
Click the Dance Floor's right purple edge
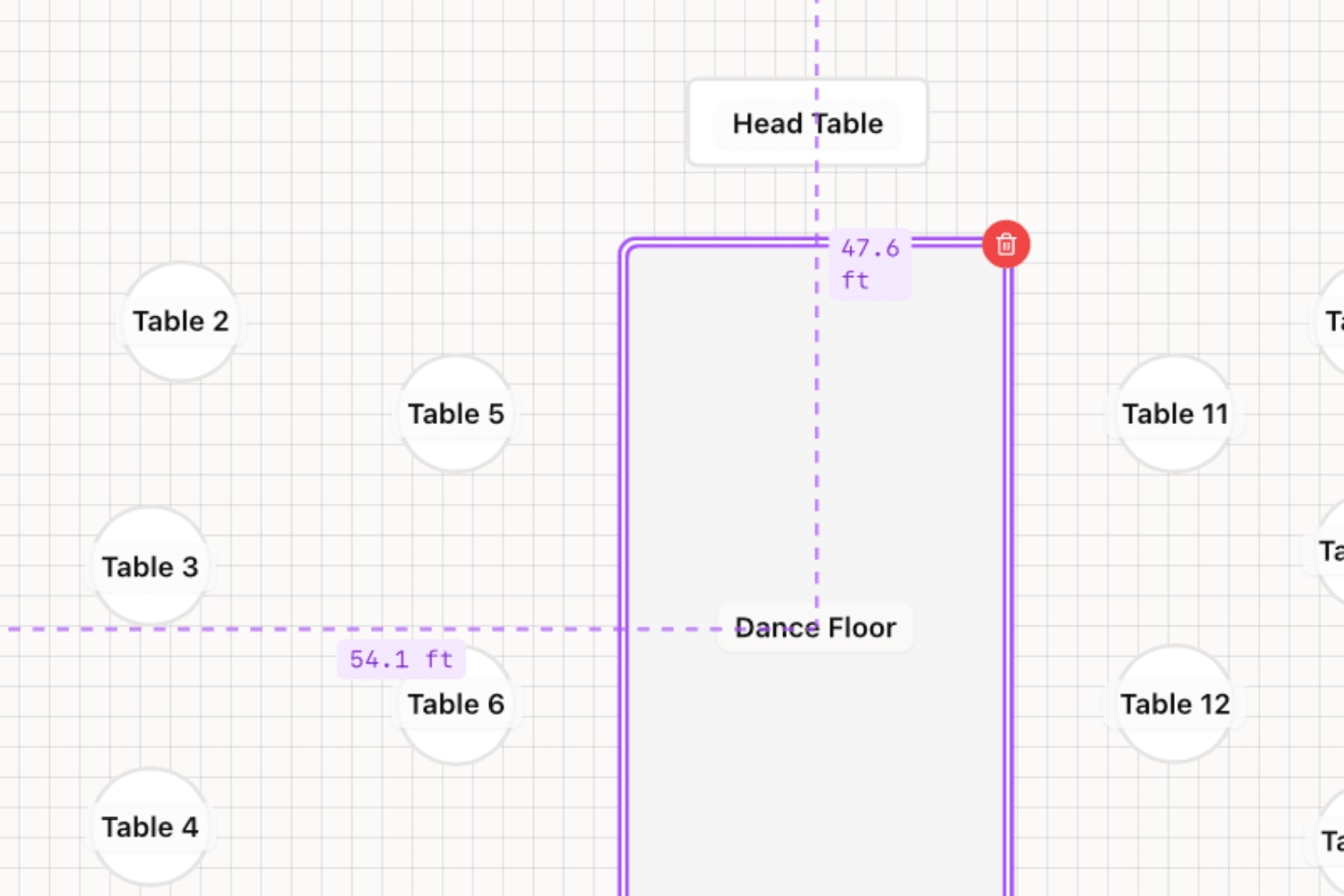[1009, 493]
